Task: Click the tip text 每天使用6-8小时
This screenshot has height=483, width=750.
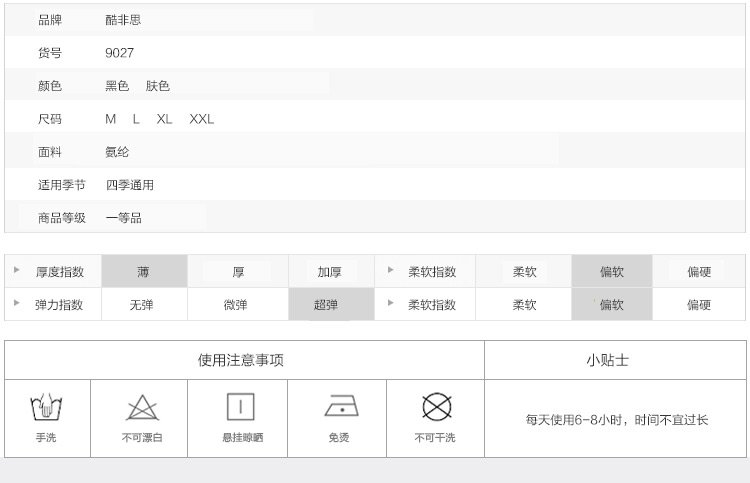Action: [574, 420]
